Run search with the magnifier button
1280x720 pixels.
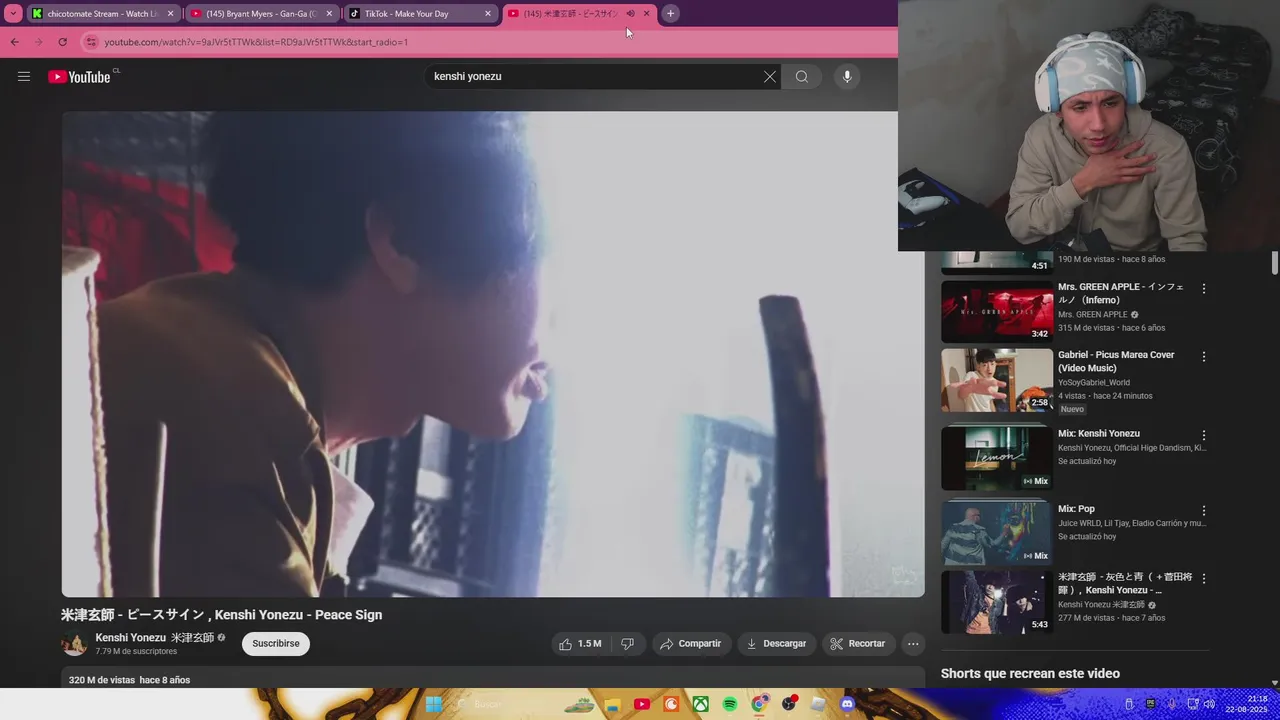(x=802, y=77)
